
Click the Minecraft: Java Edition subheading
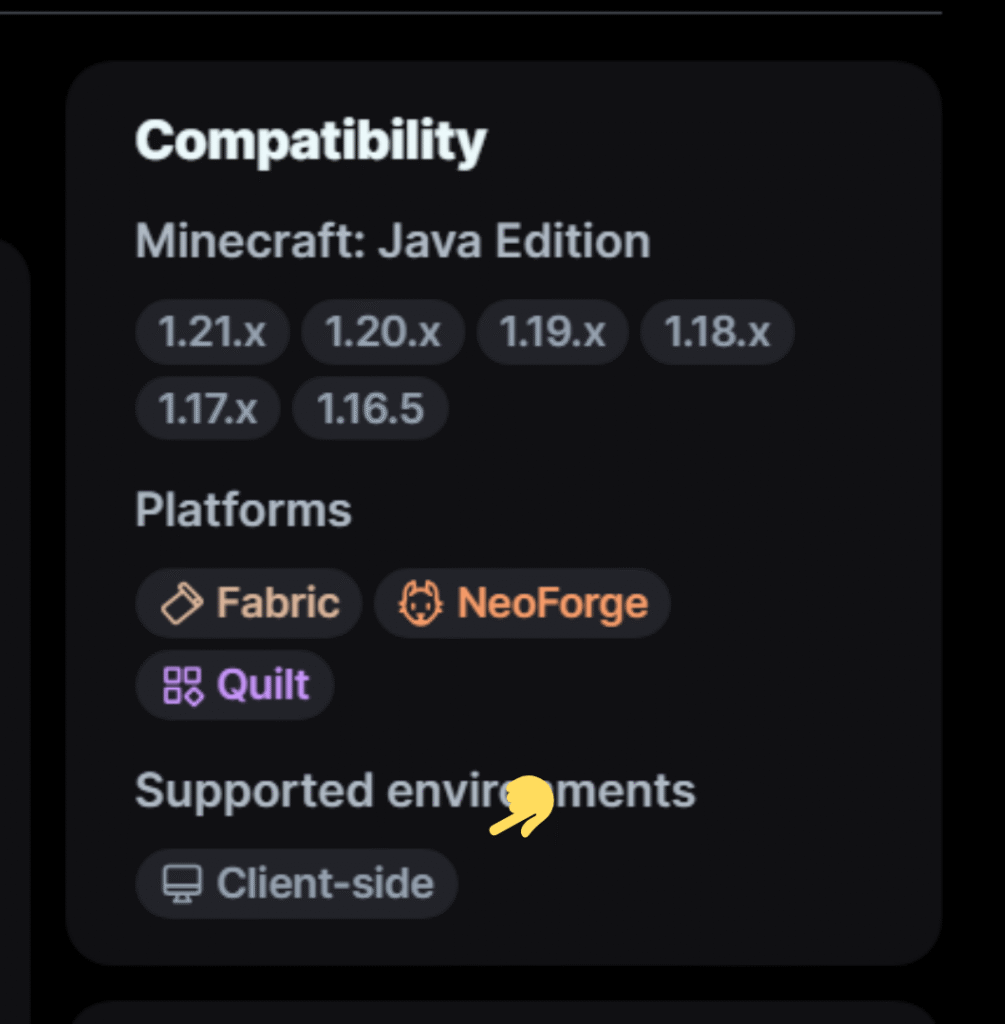(392, 241)
